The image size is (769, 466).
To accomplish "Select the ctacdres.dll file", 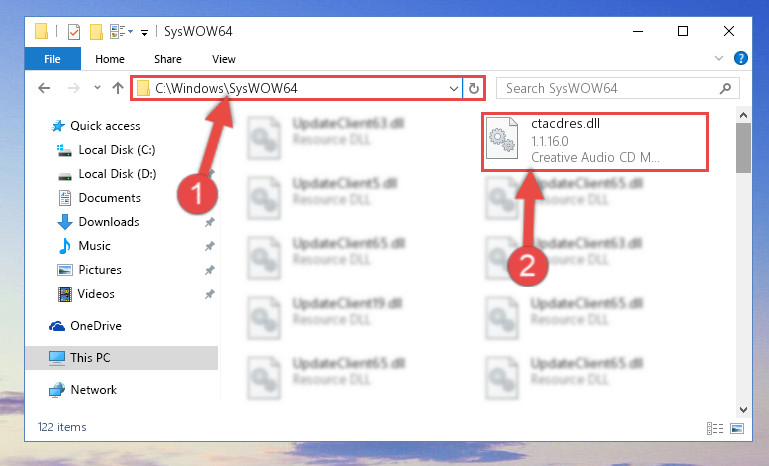I will click(595, 141).
